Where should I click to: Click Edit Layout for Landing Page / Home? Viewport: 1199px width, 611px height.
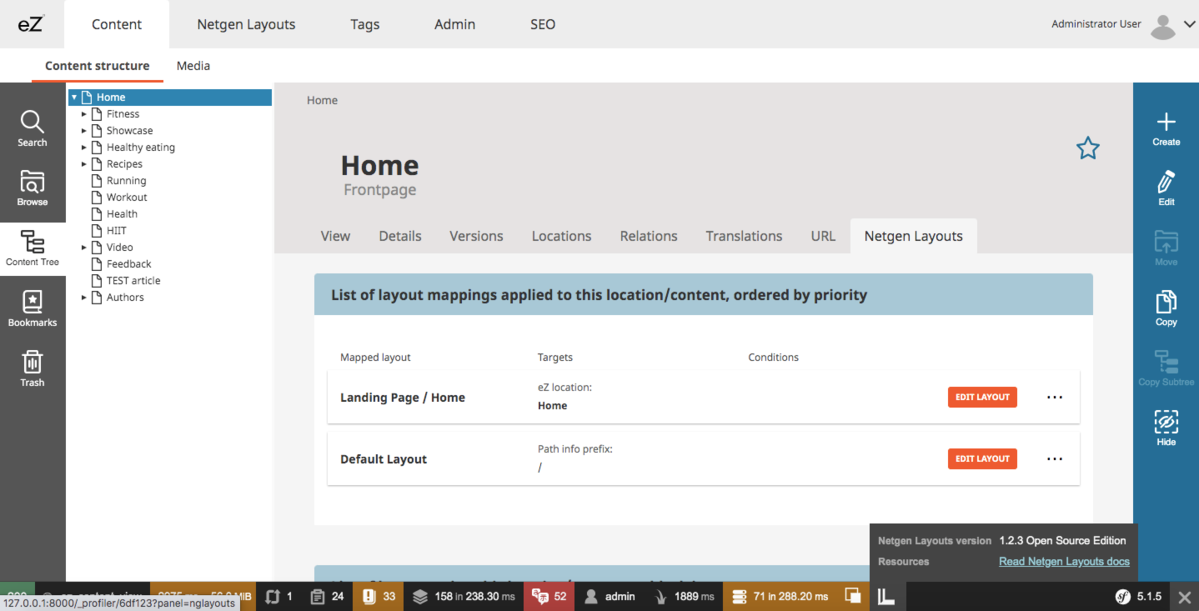point(982,397)
